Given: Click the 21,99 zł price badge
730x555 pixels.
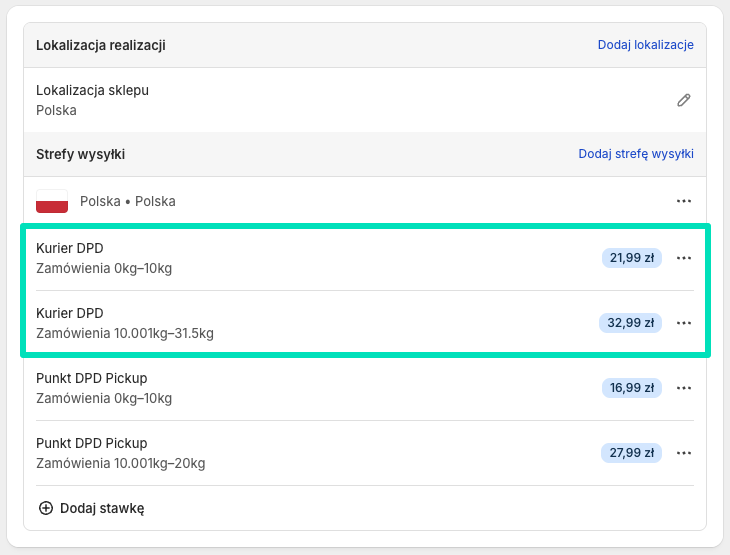Looking at the screenshot, I should point(631,258).
